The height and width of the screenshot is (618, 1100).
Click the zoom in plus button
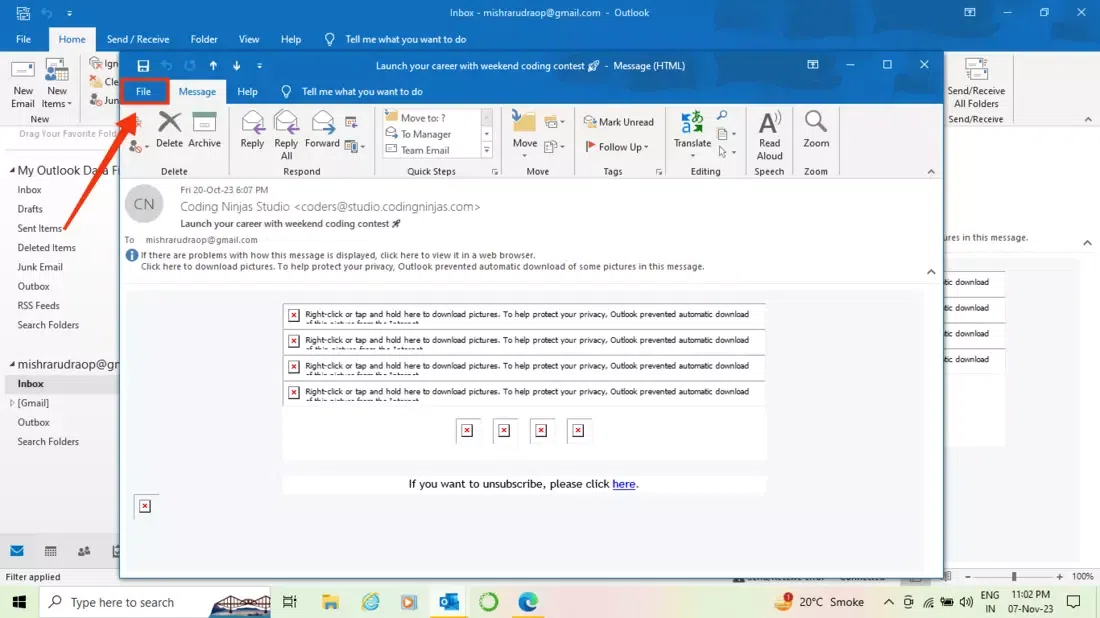tap(1059, 577)
